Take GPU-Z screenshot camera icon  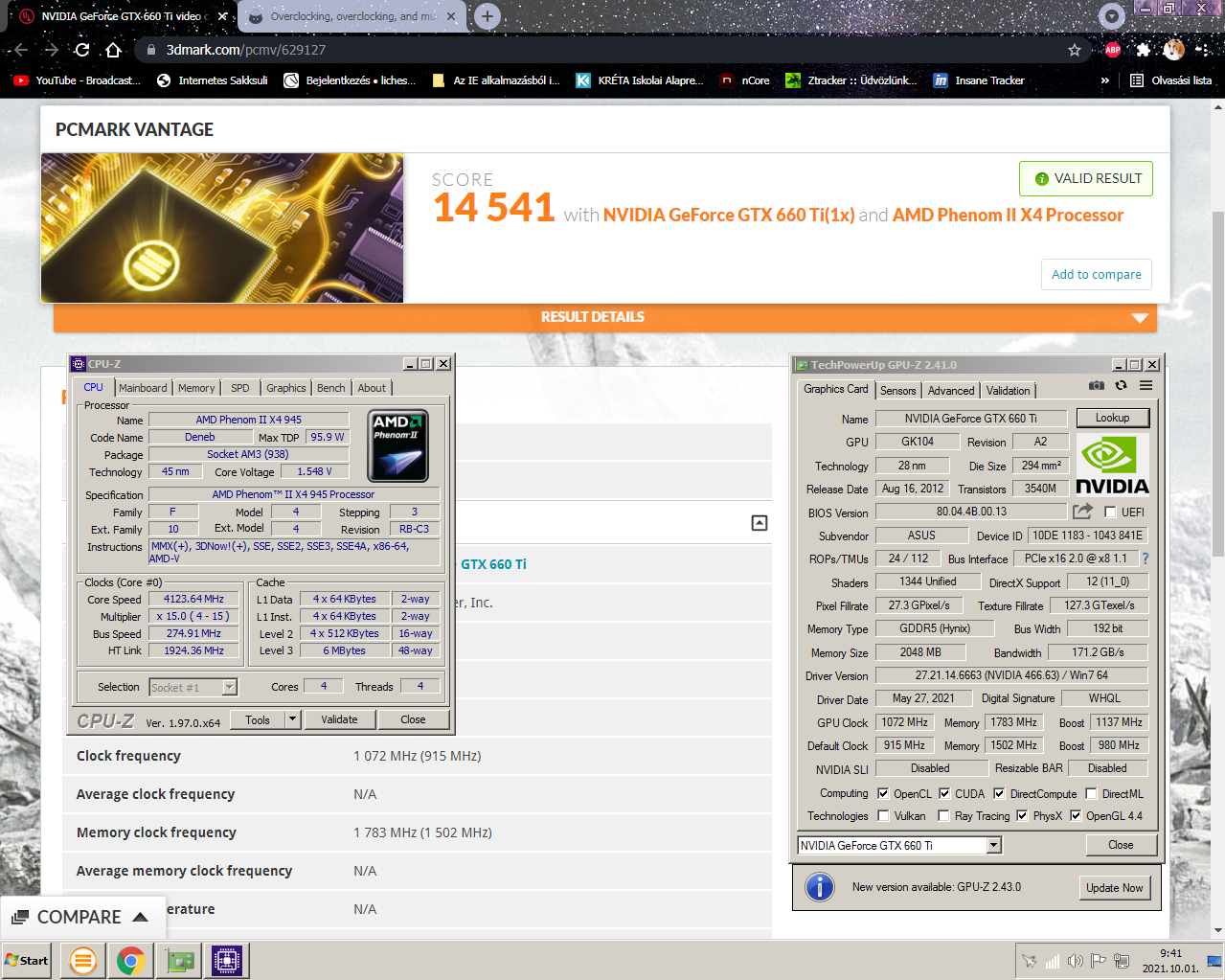1097,385
